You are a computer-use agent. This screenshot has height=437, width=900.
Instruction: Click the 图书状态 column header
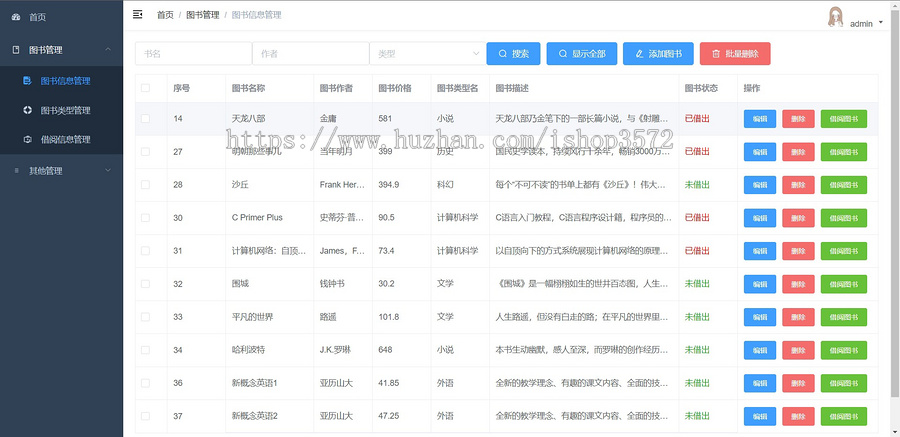coord(701,88)
